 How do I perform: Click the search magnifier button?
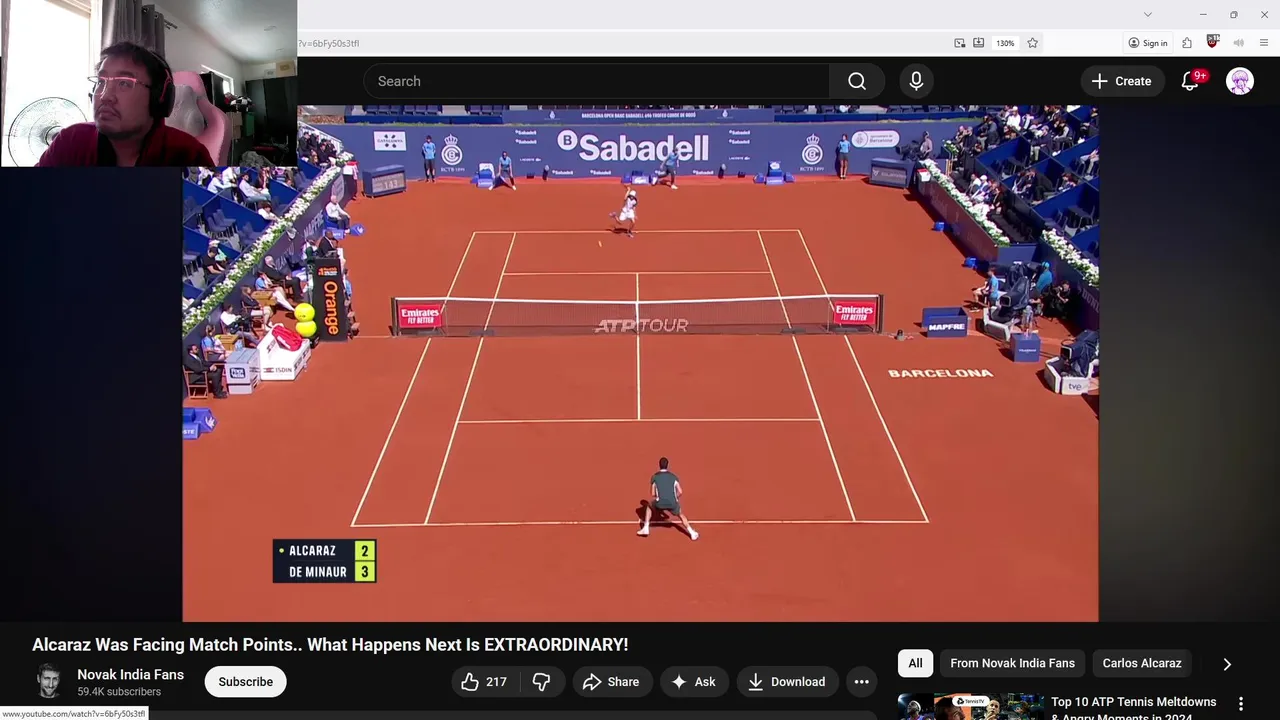pyautogui.click(x=857, y=81)
